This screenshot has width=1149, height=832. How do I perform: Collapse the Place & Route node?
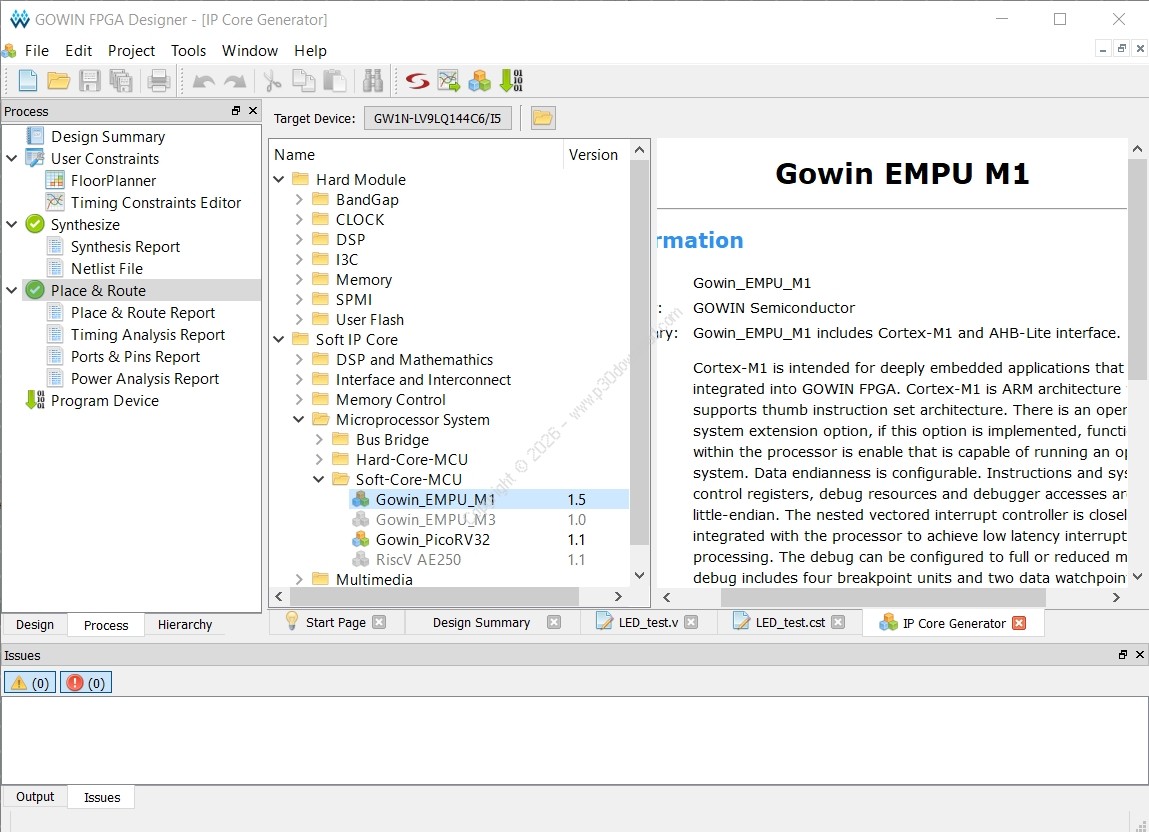click(x=12, y=290)
